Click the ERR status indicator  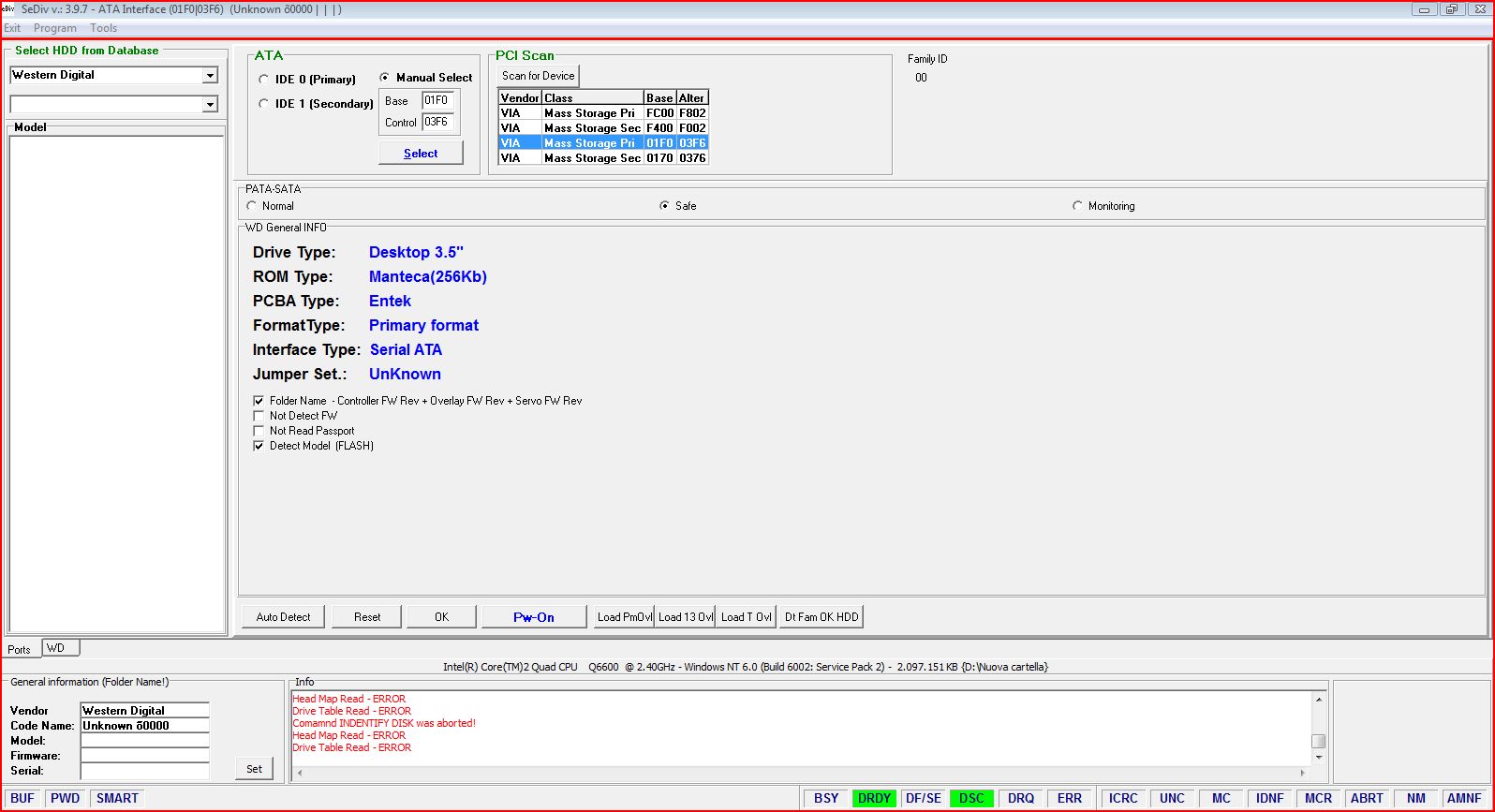coord(1070,798)
